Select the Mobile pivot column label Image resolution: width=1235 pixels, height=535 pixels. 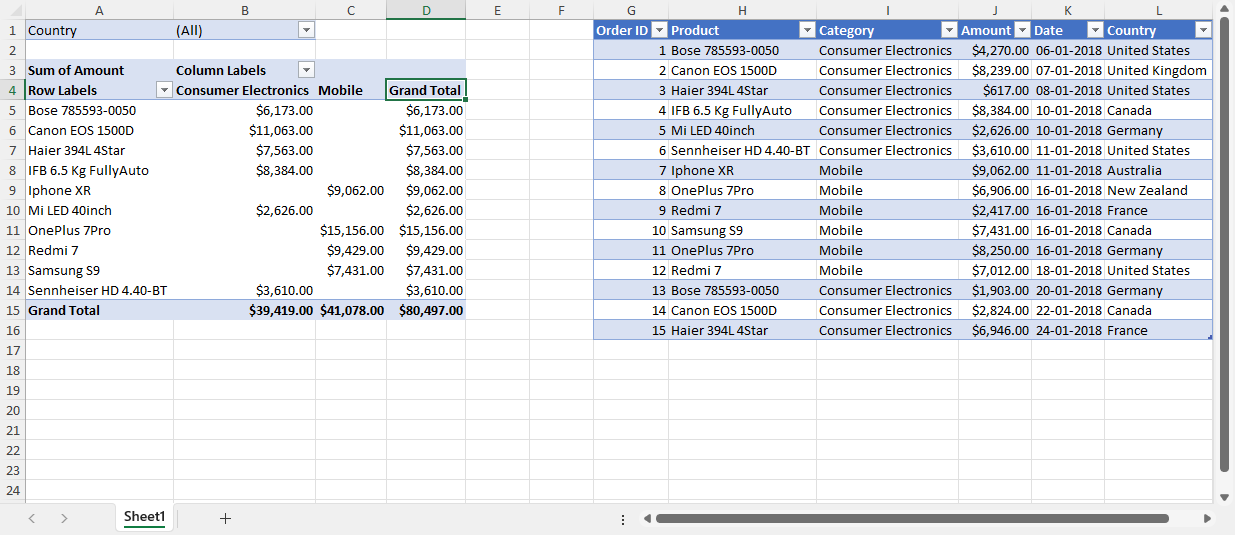pyautogui.click(x=351, y=90)
